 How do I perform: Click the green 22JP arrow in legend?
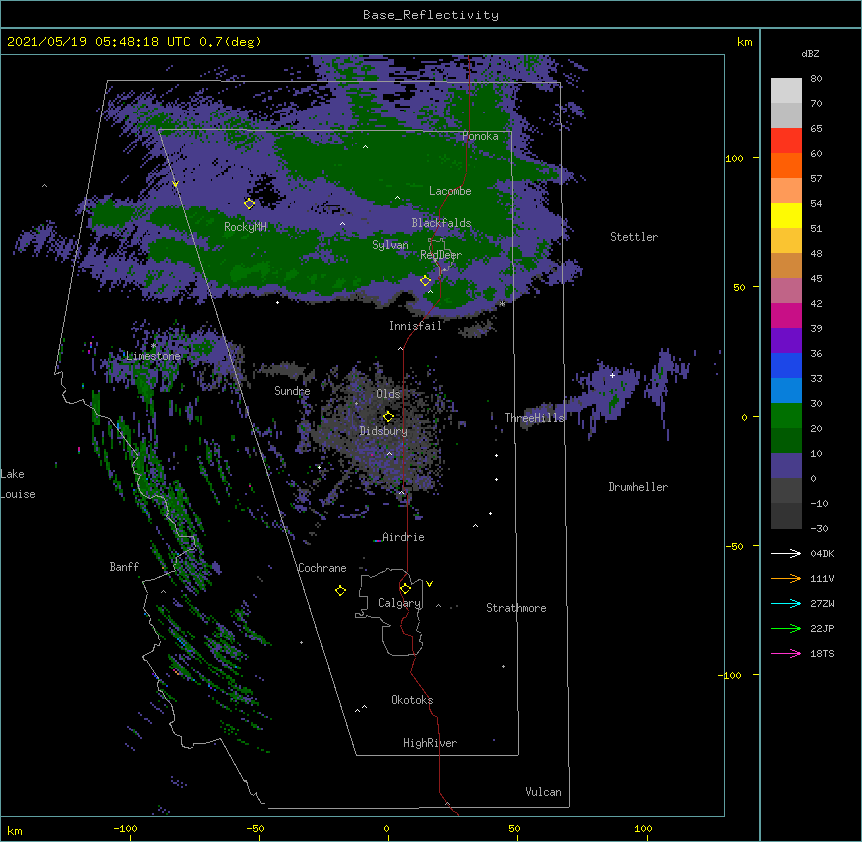point(786,628)
